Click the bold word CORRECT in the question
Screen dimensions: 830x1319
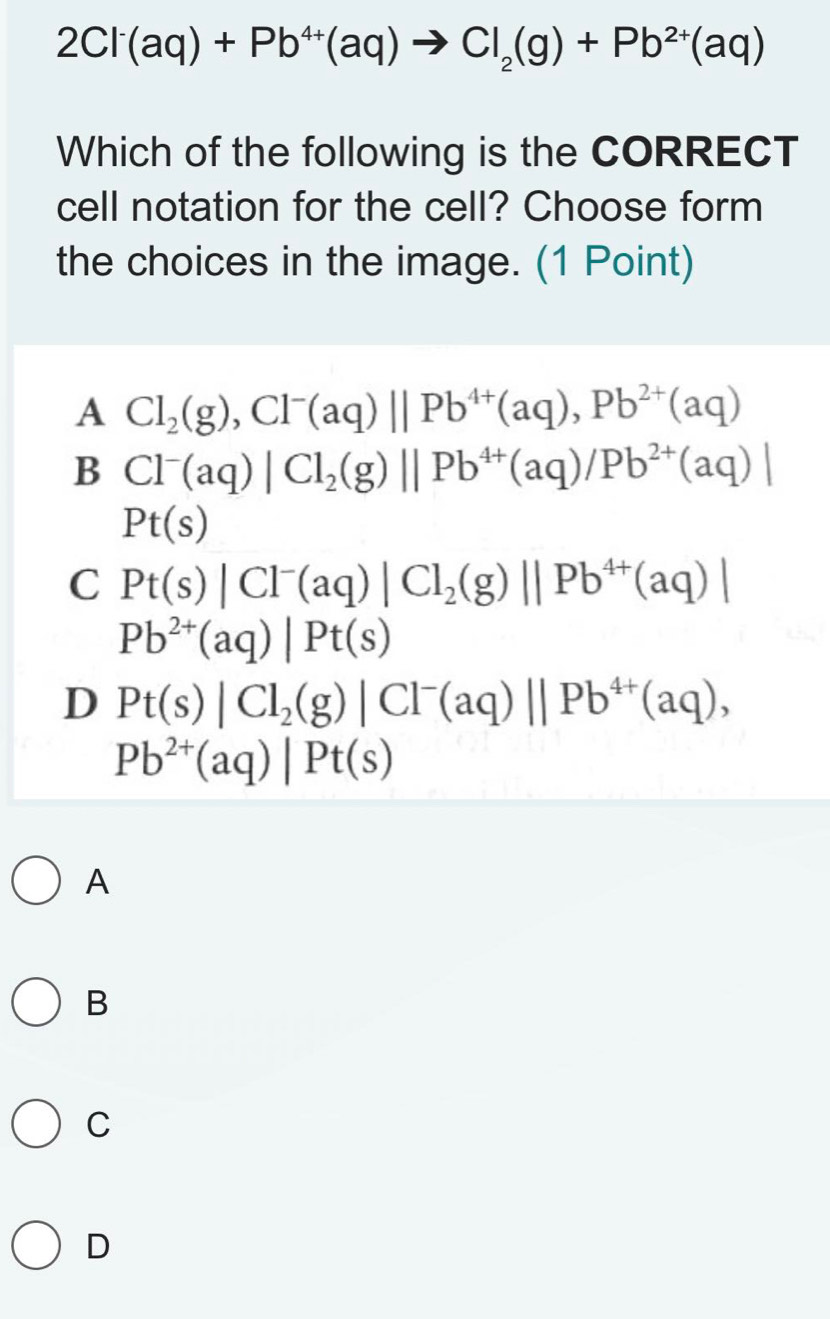(697, 152)
